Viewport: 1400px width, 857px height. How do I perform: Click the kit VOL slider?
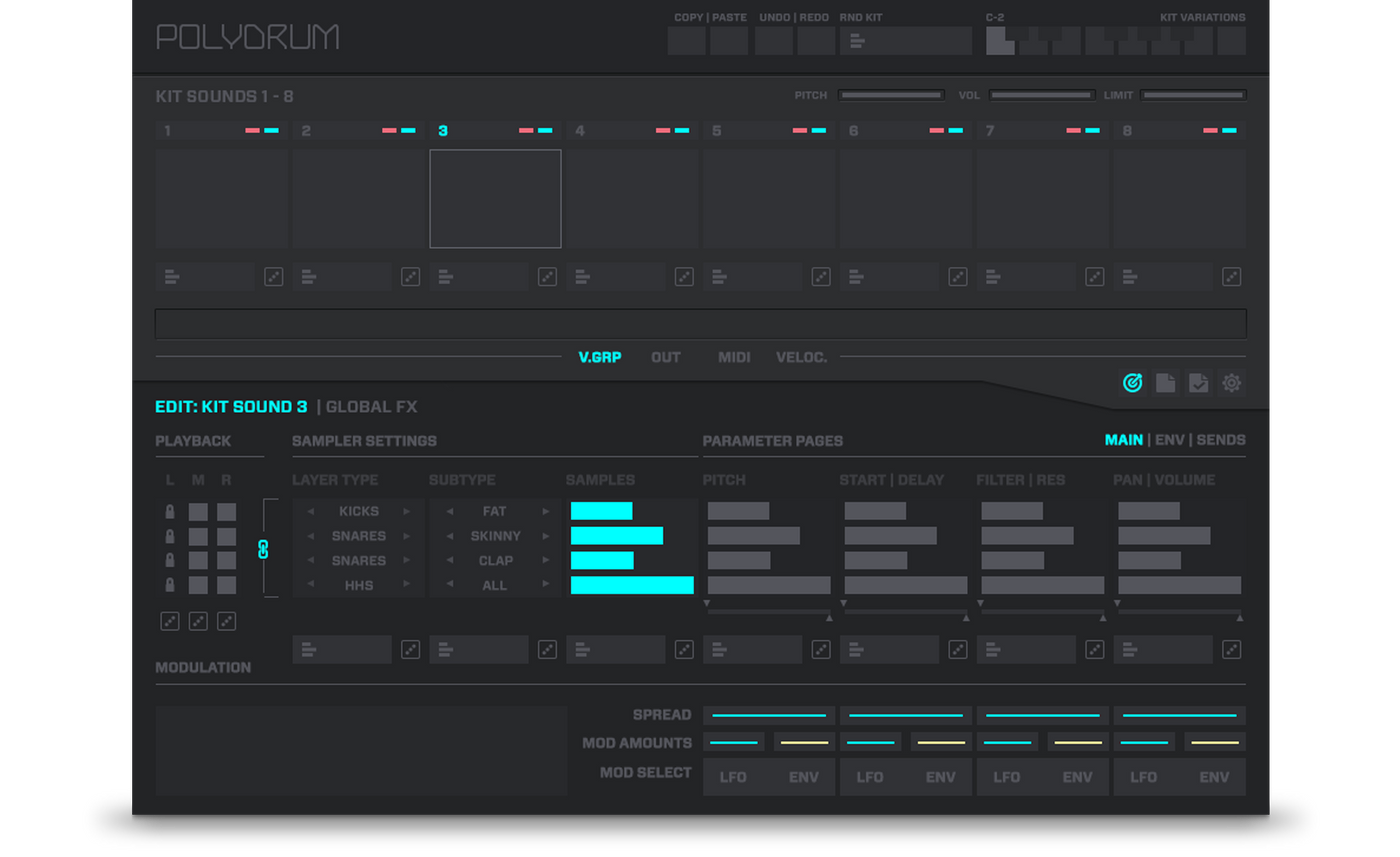(1042, 95)
